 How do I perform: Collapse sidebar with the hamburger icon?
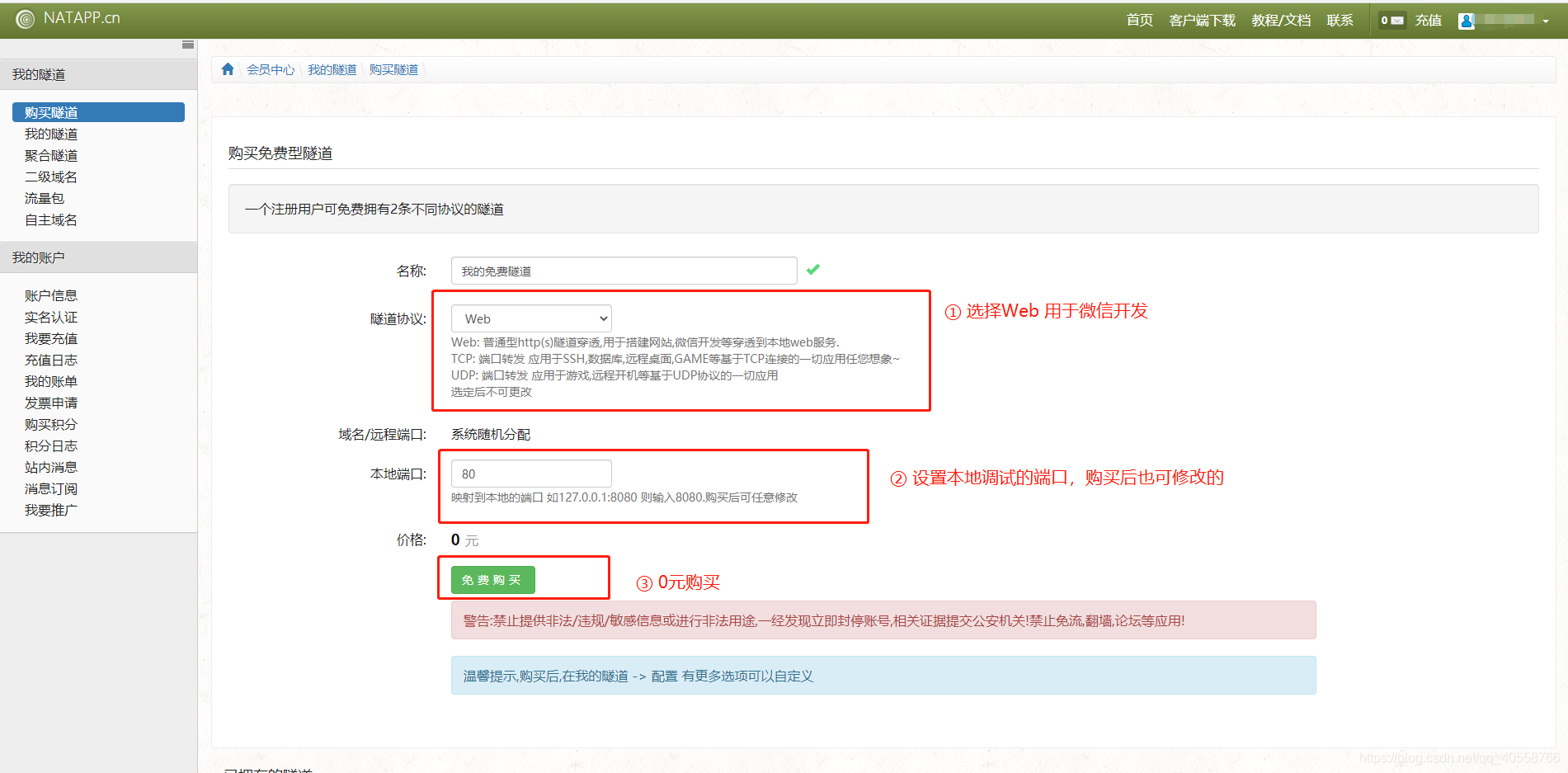(188, 45)
